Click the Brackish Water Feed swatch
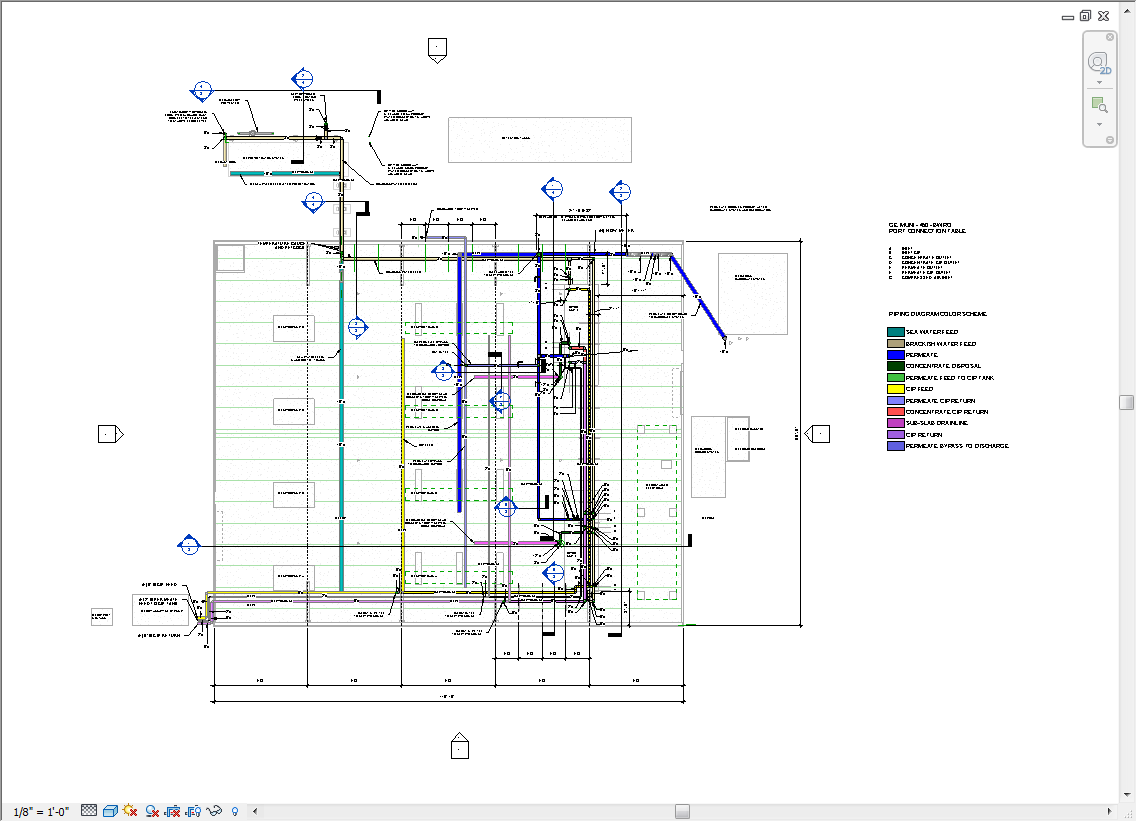The height and width of the screenshot is (822, 1137). point(896,344)
